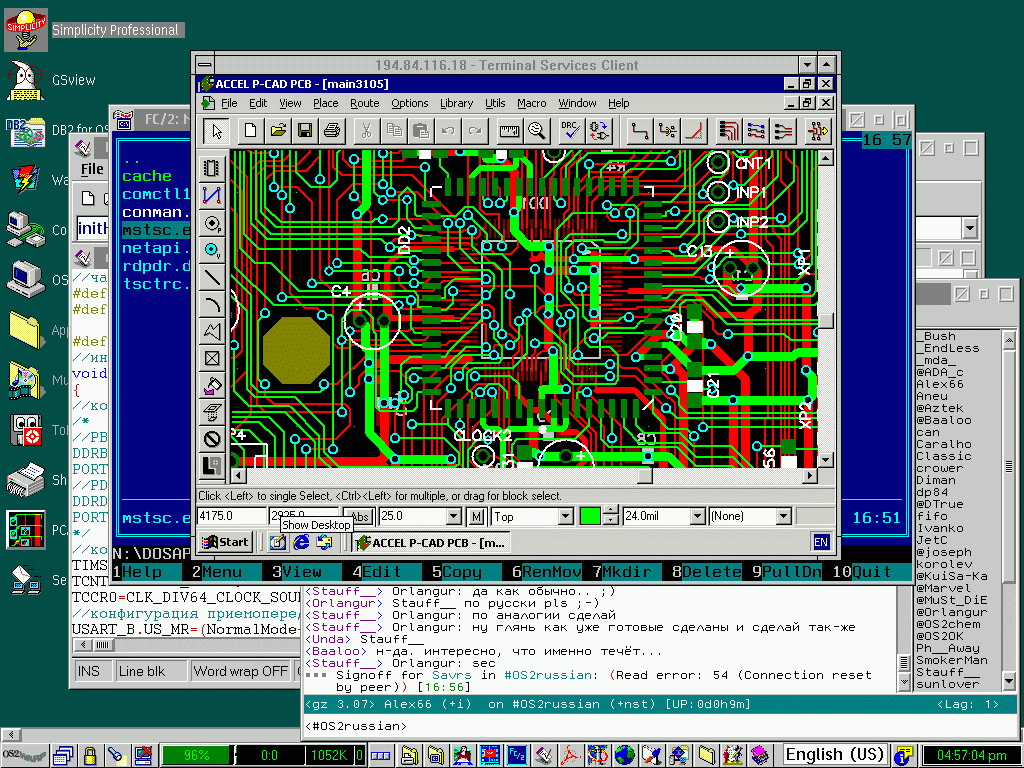Expand the 25.0 grid size dropdown

click(x=454, y=517)
